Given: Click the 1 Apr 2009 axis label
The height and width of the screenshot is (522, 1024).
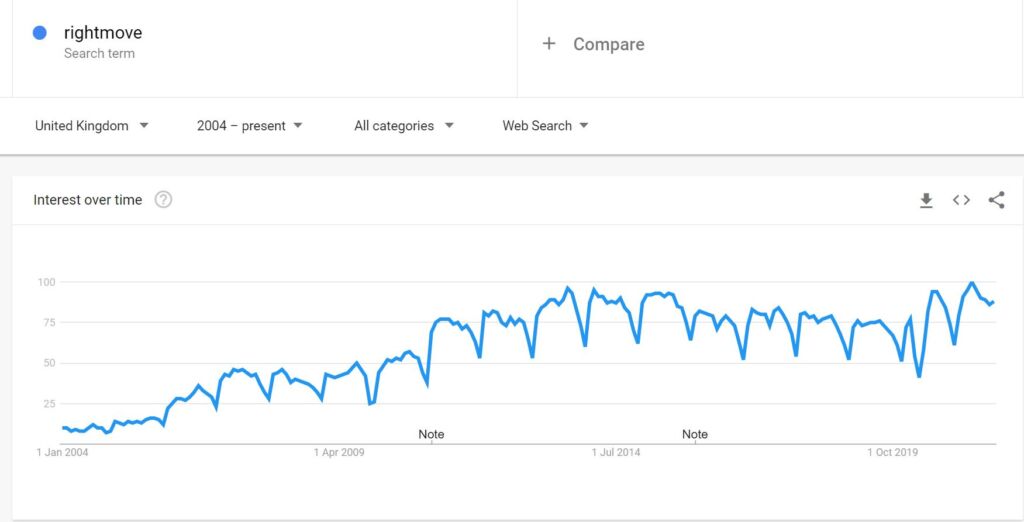Looking at the screenshot, I should (339, 452).
